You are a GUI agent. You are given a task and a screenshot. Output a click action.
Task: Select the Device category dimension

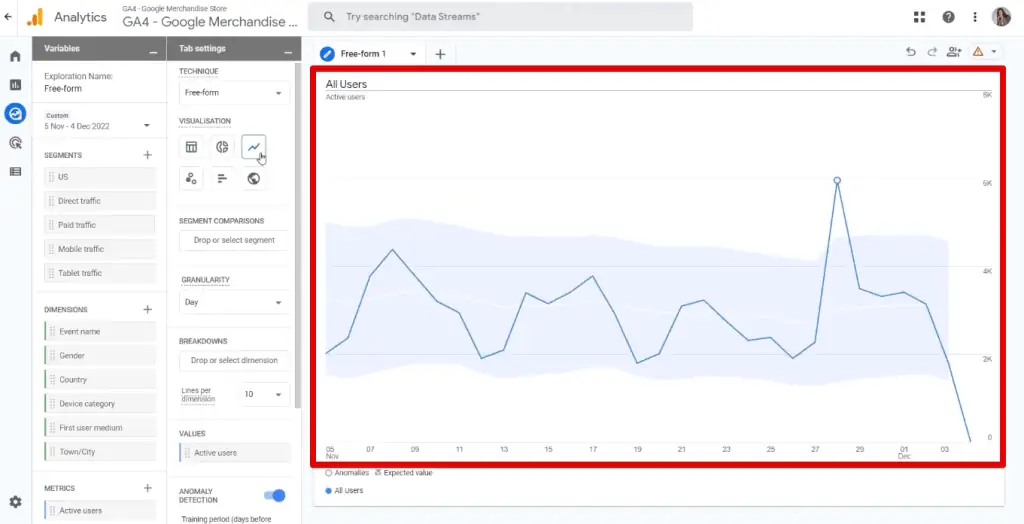coord(100,404)
